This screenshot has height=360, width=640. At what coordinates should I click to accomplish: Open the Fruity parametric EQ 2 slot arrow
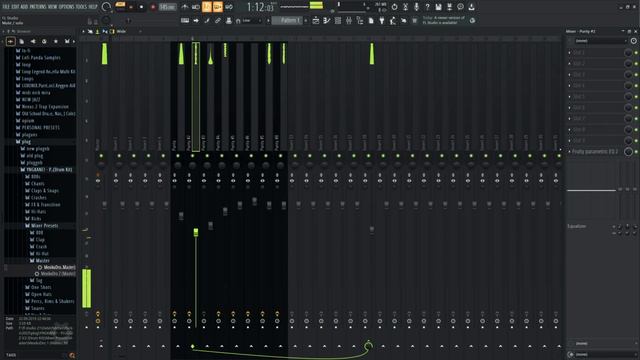pos(570,151)
